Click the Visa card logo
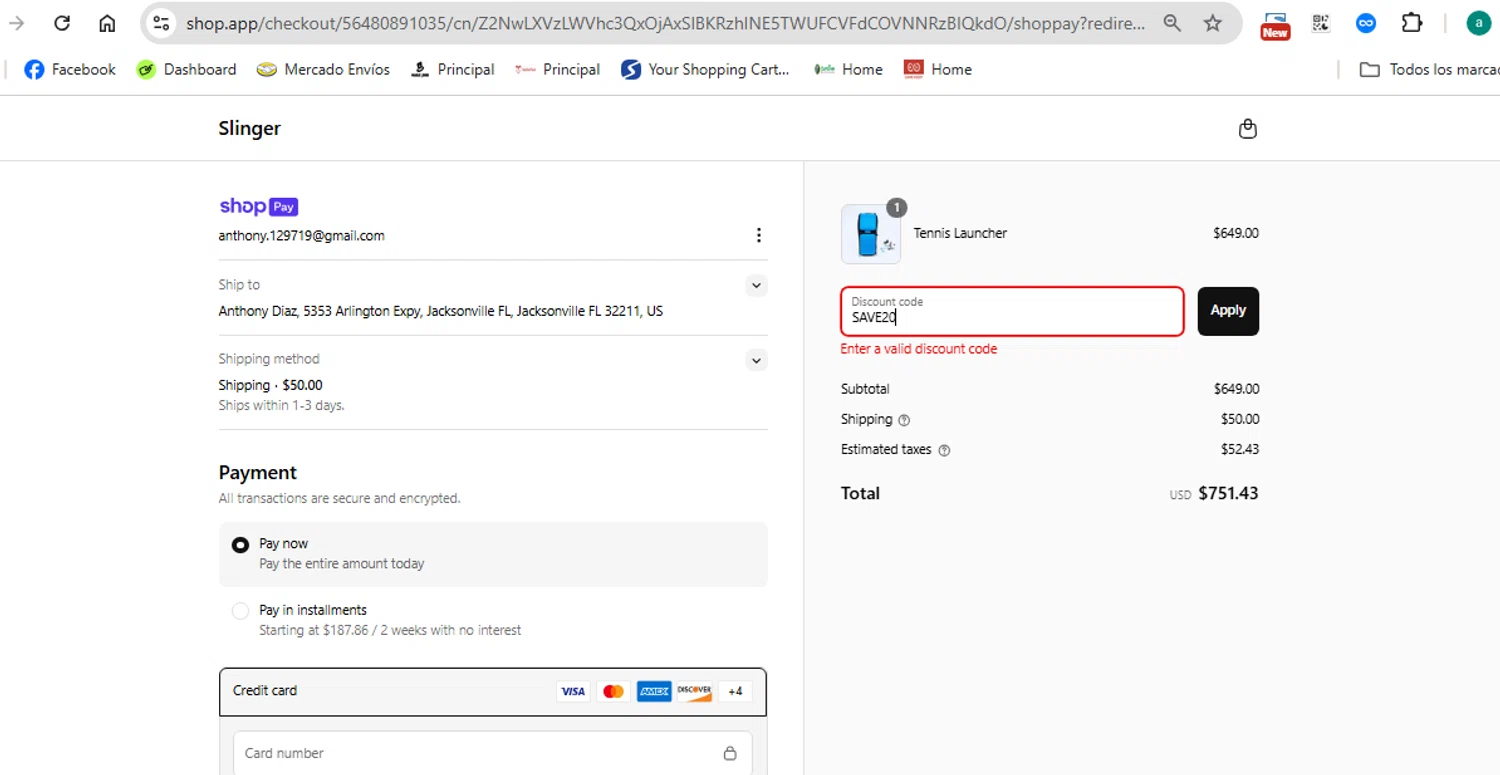Image resolution: width=1500 pixels, height=775 pixels. [573, 691]
